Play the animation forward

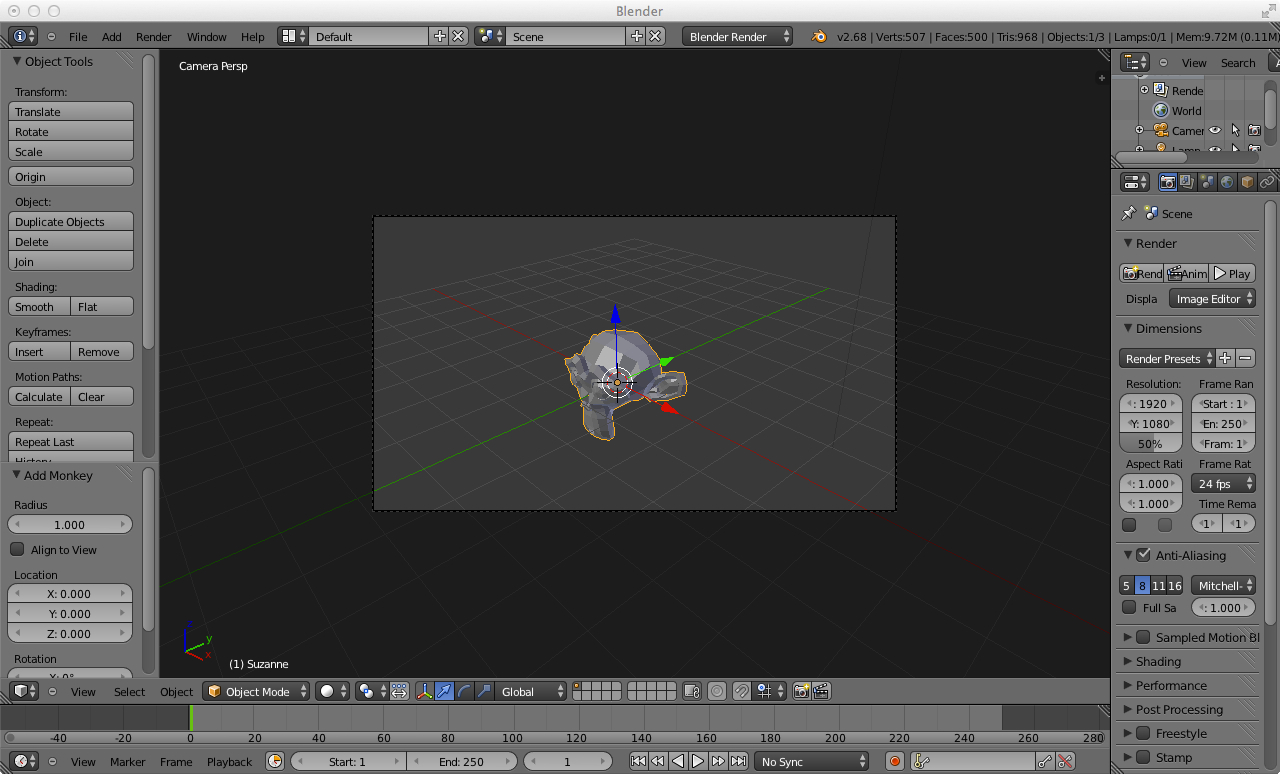point(698,761)
